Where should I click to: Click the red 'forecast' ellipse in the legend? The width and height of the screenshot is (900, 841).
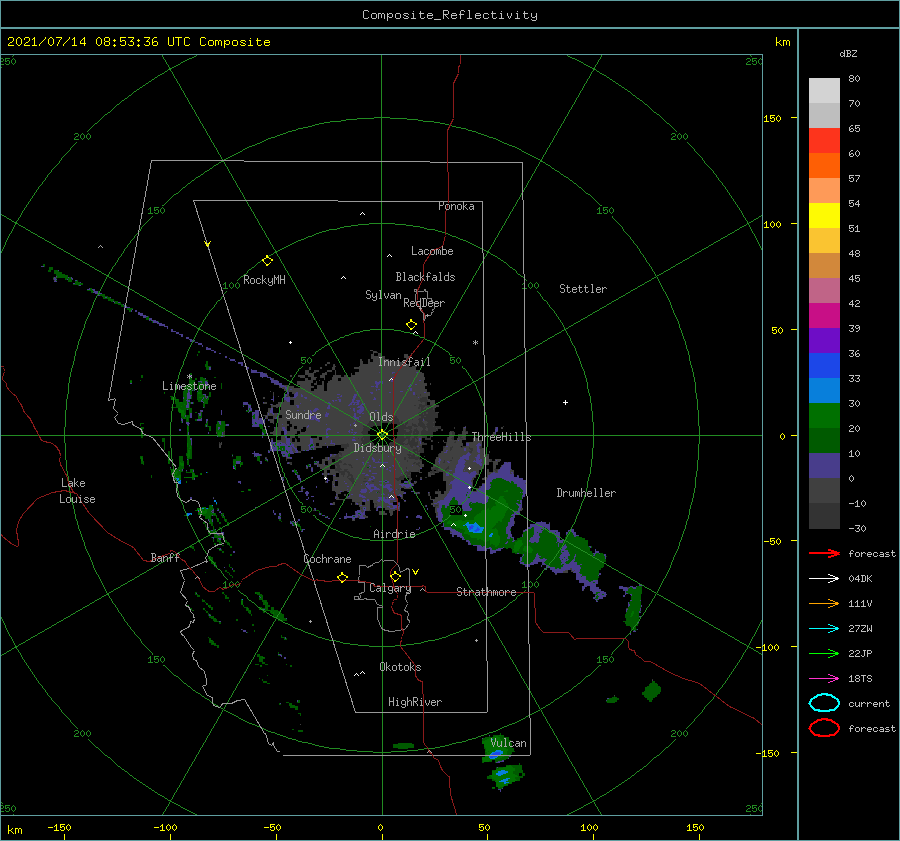(824, 728)
